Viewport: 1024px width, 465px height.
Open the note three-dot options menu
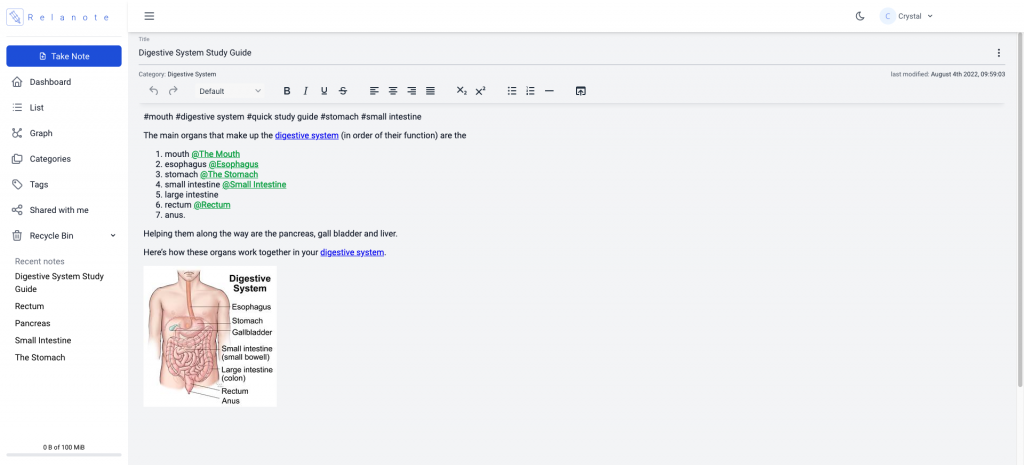[998, 53]
